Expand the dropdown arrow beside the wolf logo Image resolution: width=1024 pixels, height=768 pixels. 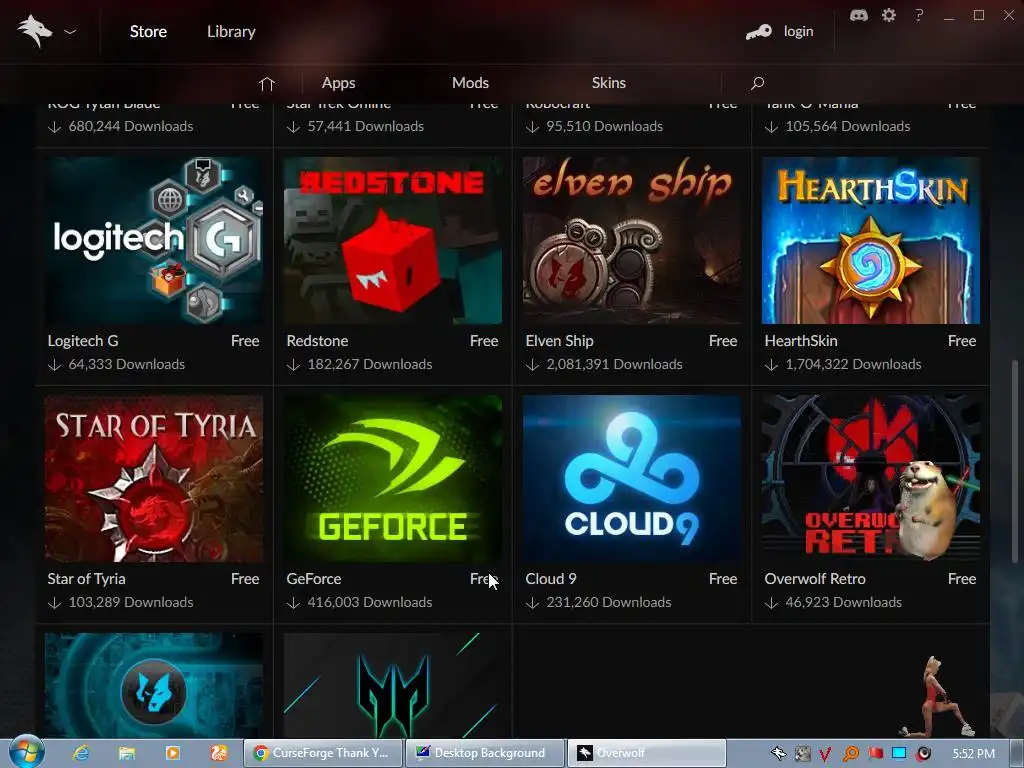(x=70, y=31)
